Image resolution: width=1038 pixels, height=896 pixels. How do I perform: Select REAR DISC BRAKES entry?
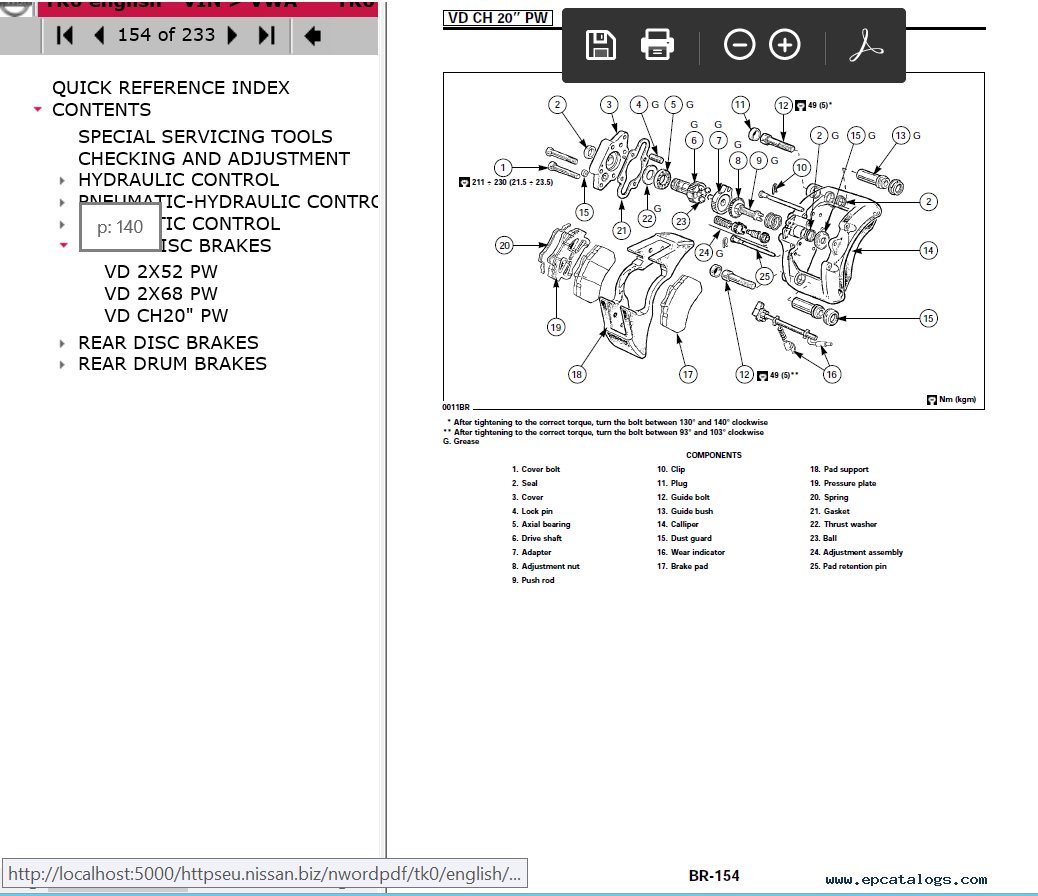pyautogui.click(x=168, y=342)
